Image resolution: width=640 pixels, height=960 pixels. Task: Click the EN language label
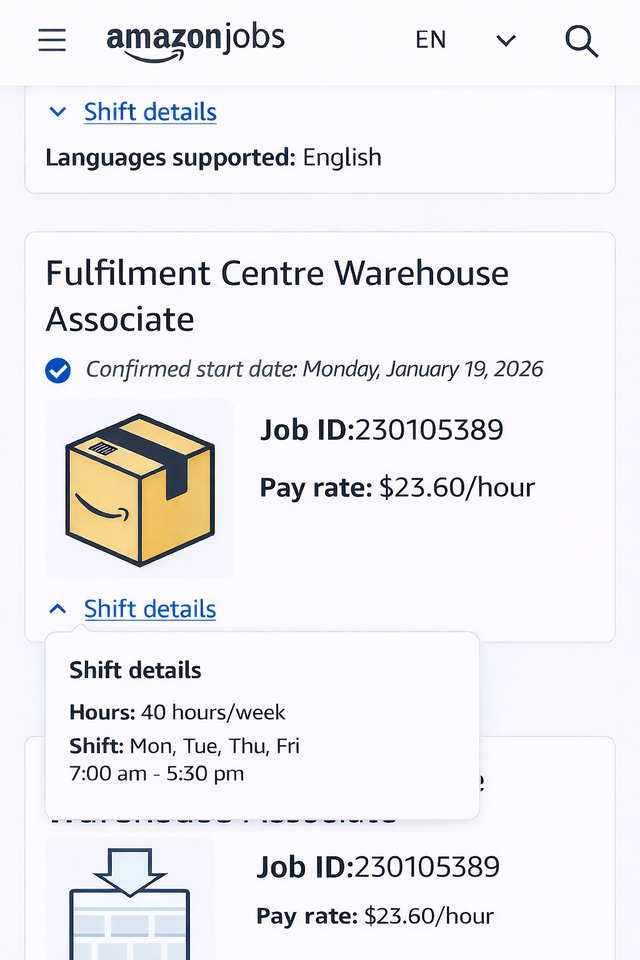point(430,40)
